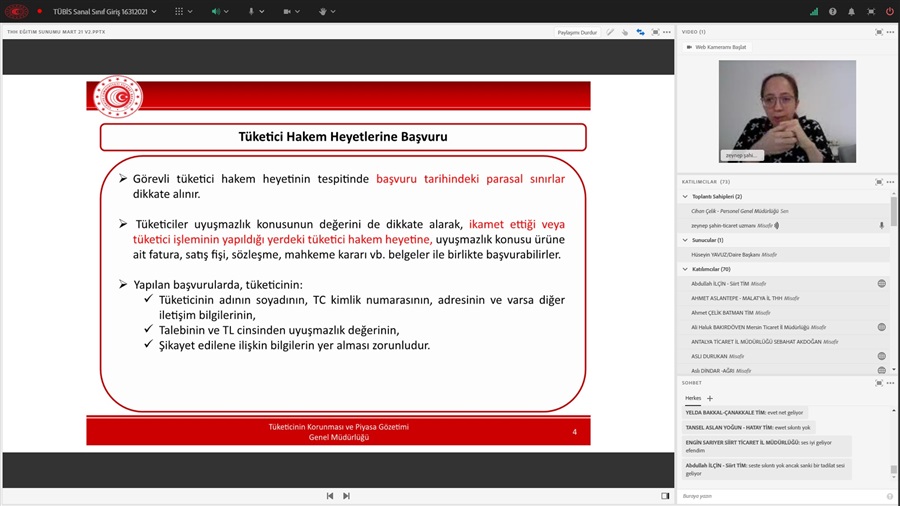Toggle the webcam icon in top bar
This screenshot has height=506, width=900.
pyautogui.click(x=287, y=11)
